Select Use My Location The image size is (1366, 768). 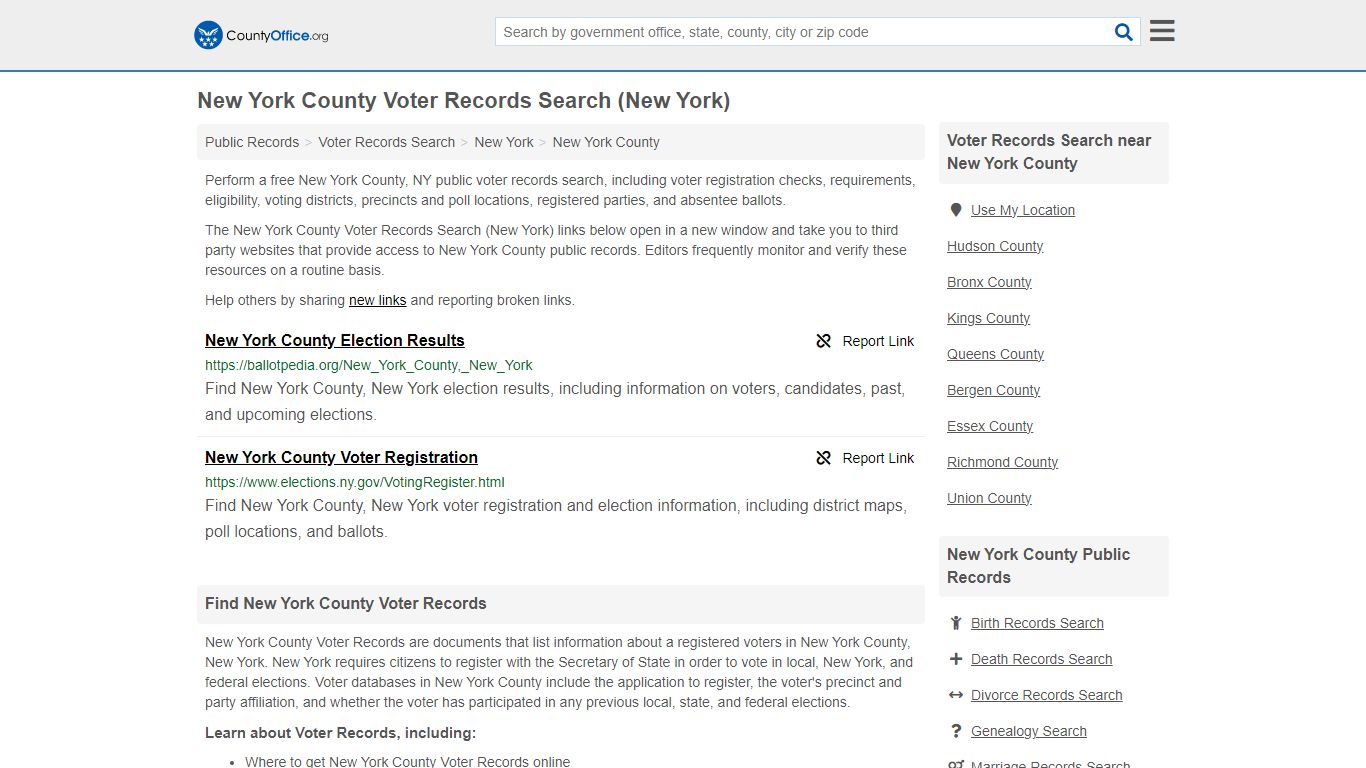(x=1023, y=210)
